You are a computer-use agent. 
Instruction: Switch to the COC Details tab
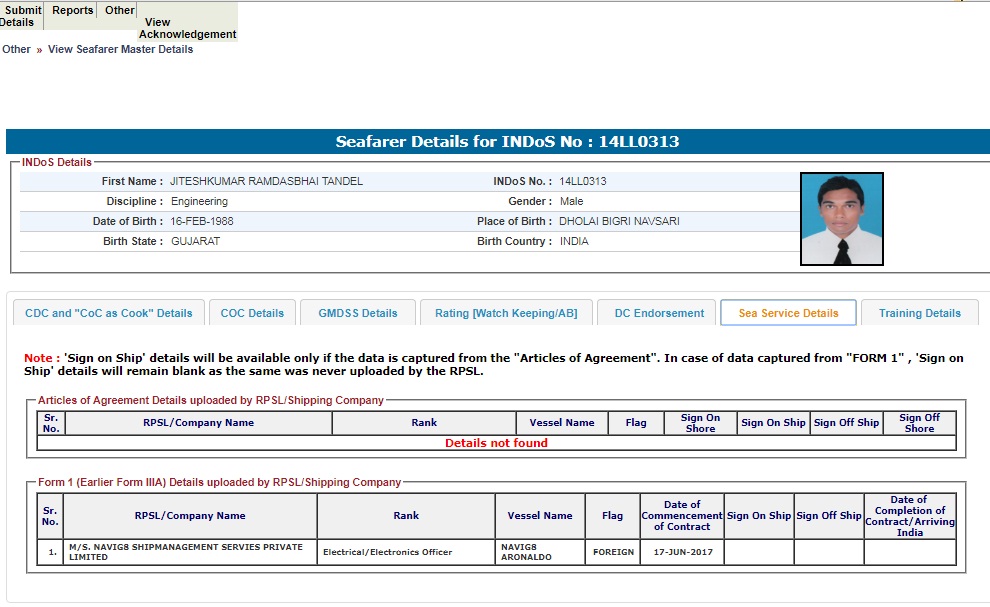252,313
